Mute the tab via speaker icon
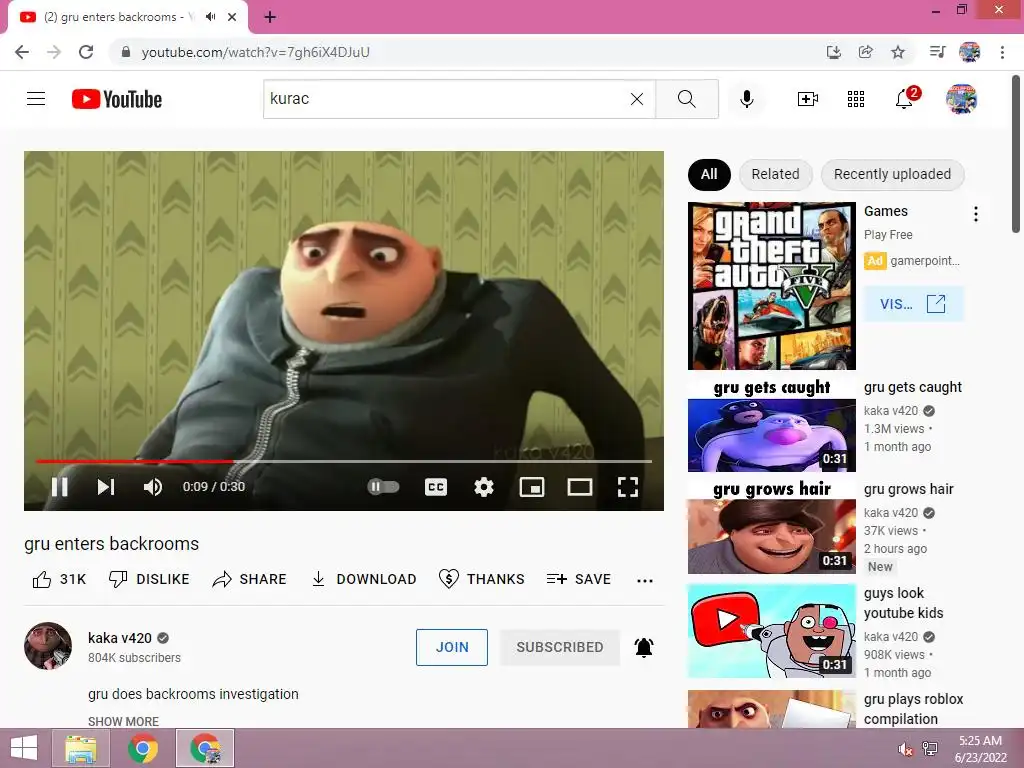1024x768 pixels. click(210, 17)
